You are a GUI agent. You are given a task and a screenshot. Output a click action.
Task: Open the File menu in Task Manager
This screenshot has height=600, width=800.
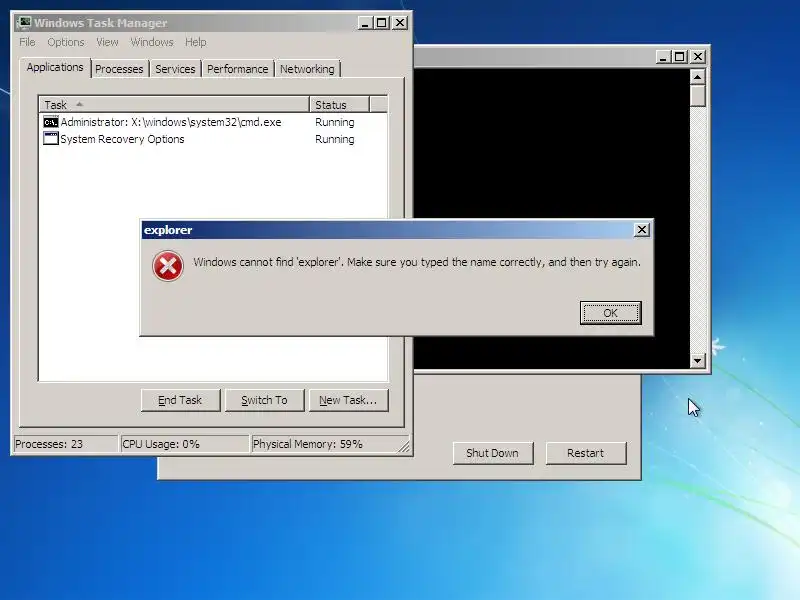(28, 42)
